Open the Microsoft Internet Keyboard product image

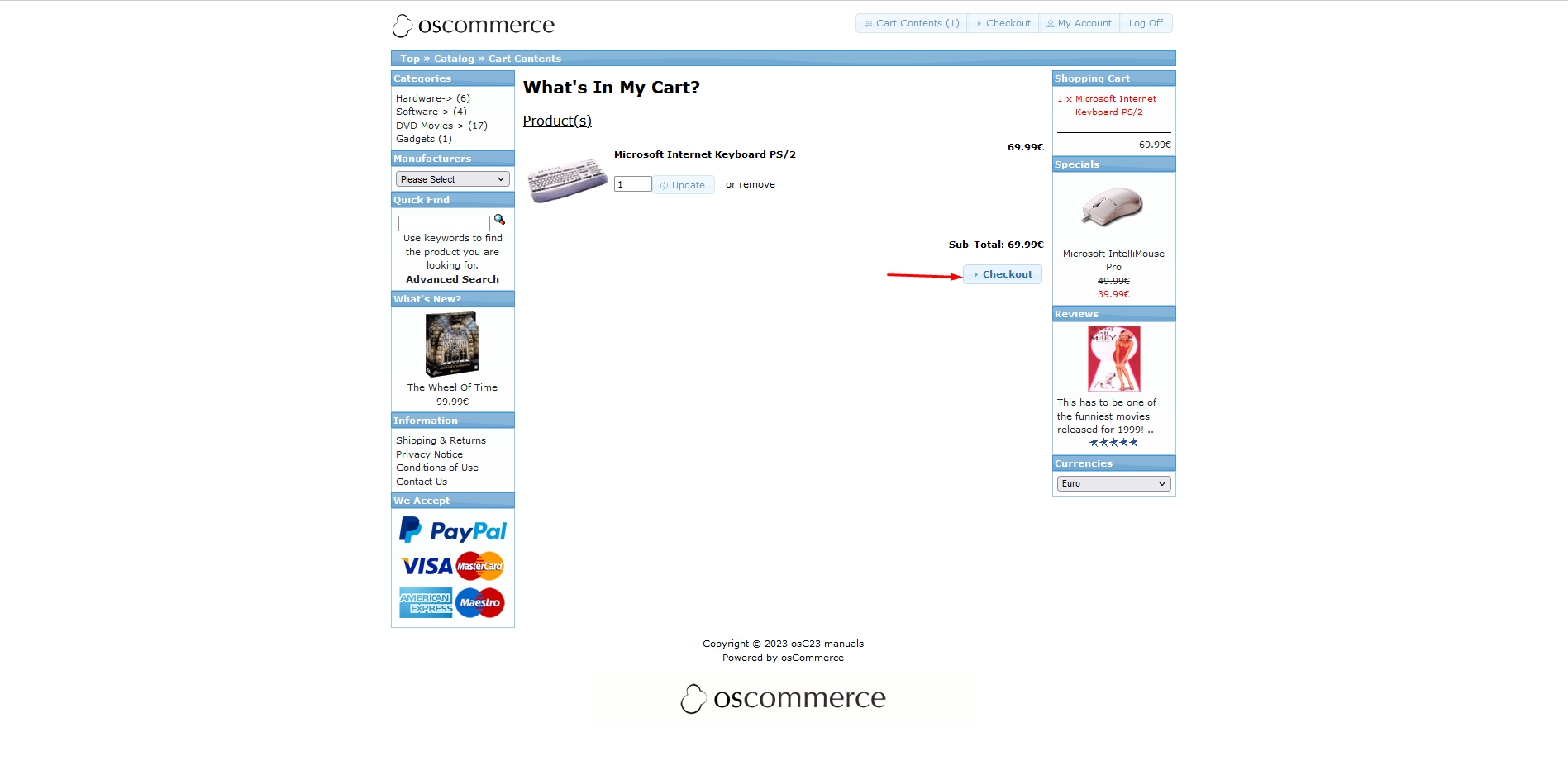click(x=567, y=179)
